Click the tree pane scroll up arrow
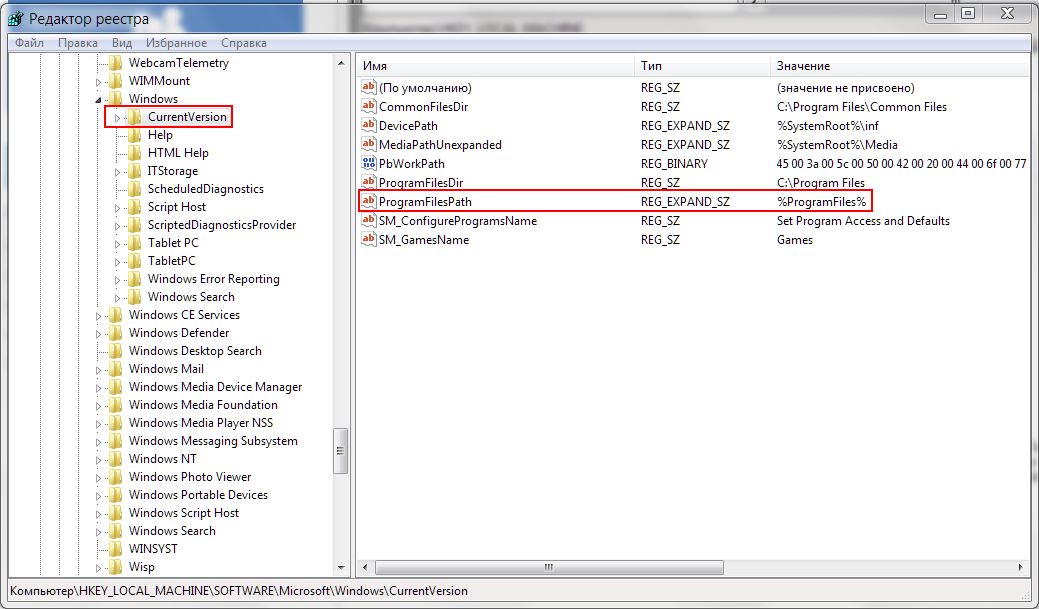1039x609 pixels. point(341,63)
